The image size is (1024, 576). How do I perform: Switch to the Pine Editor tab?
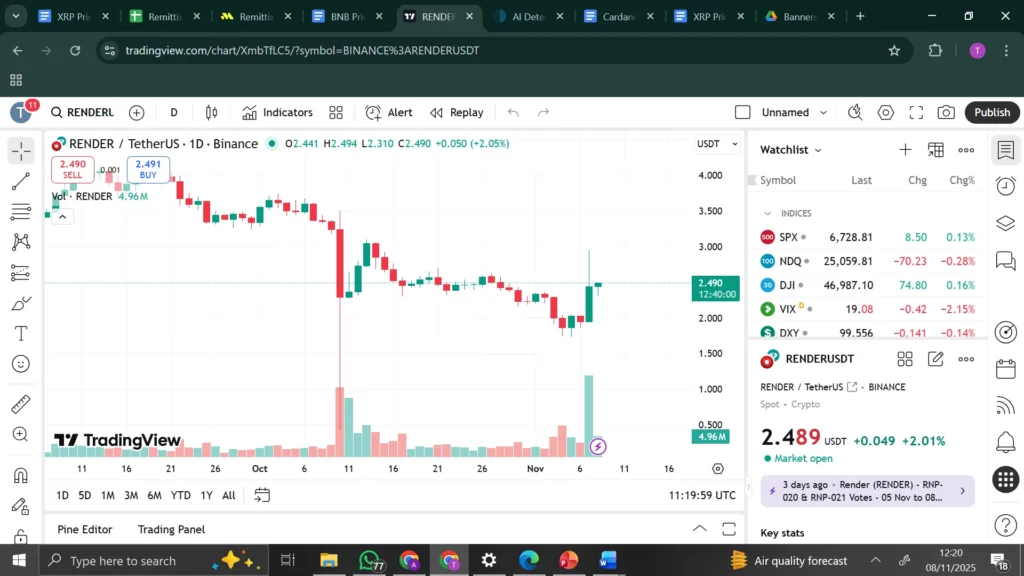tap(84, 529)
